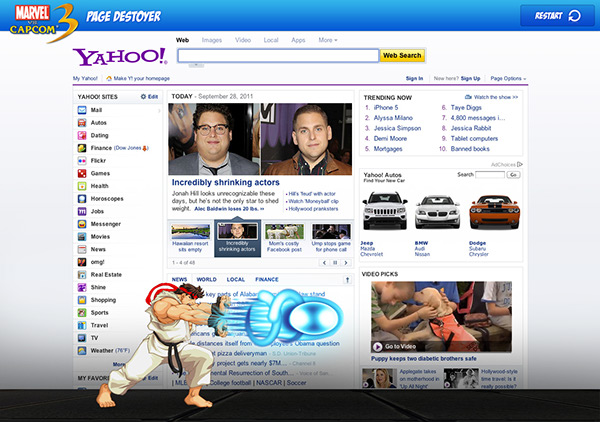The height and width of the screenshot is (422, 600).
Task: Click the main Yahoo search field
Action: (x=278, y=56)
